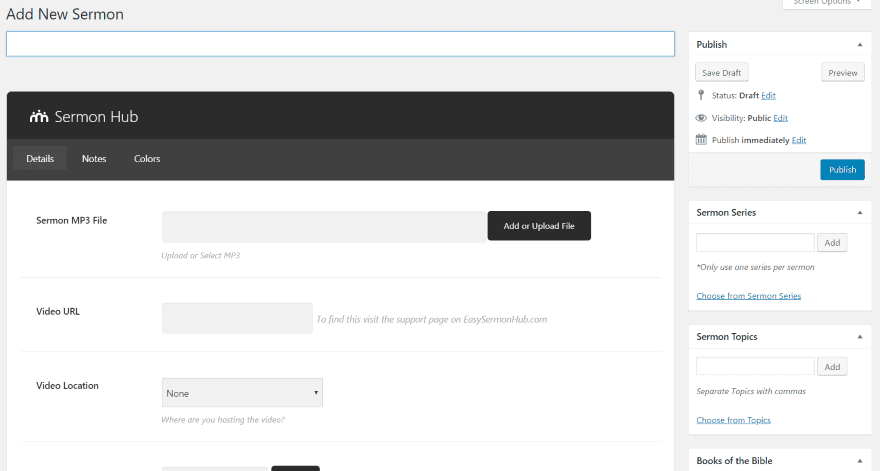Focus the Sermon MP3 File field
Viewport: 880px width, 471px height.
(x=324, y=227)
